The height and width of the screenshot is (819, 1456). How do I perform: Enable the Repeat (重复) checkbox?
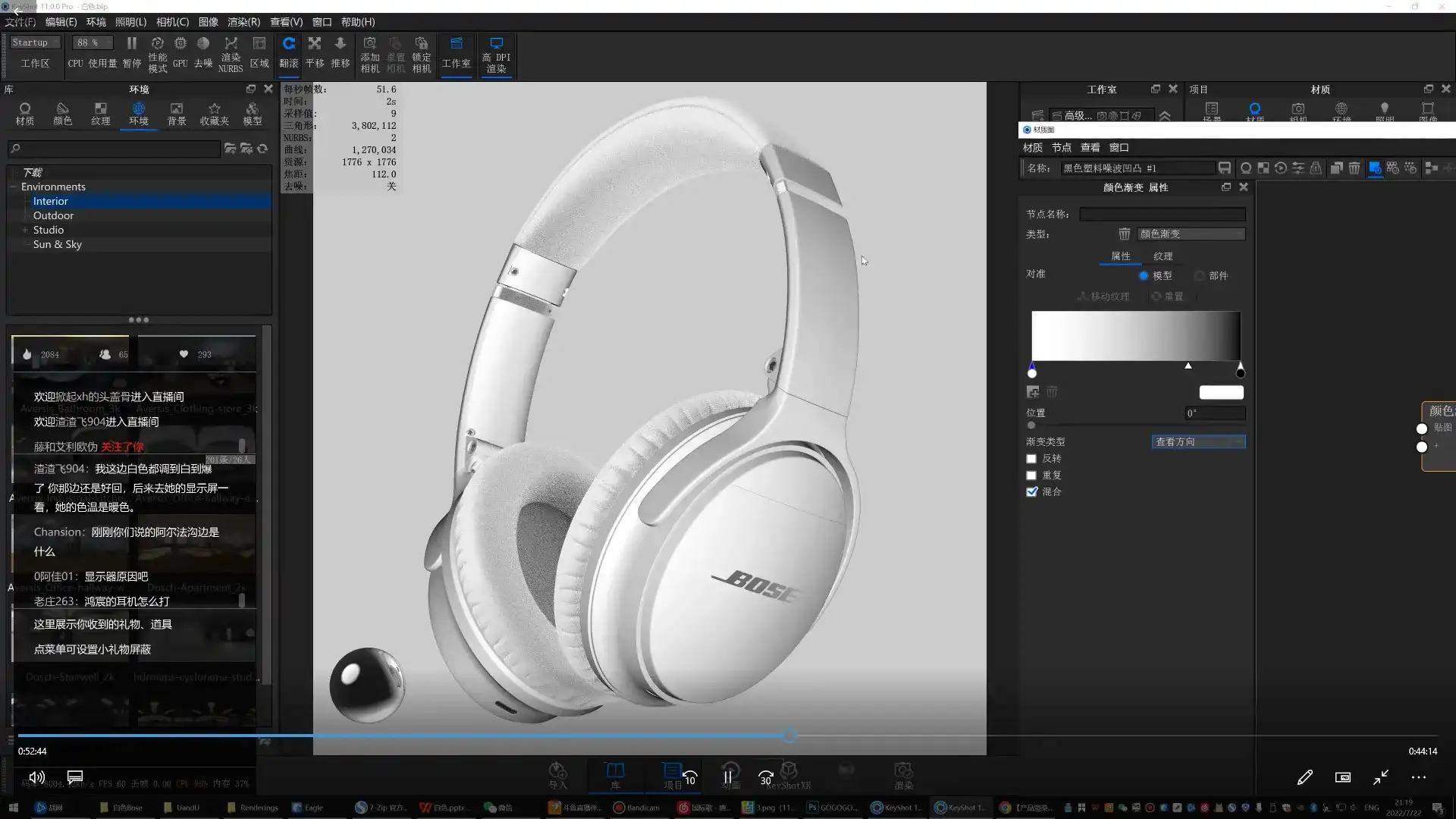(x=1031, y=475)
